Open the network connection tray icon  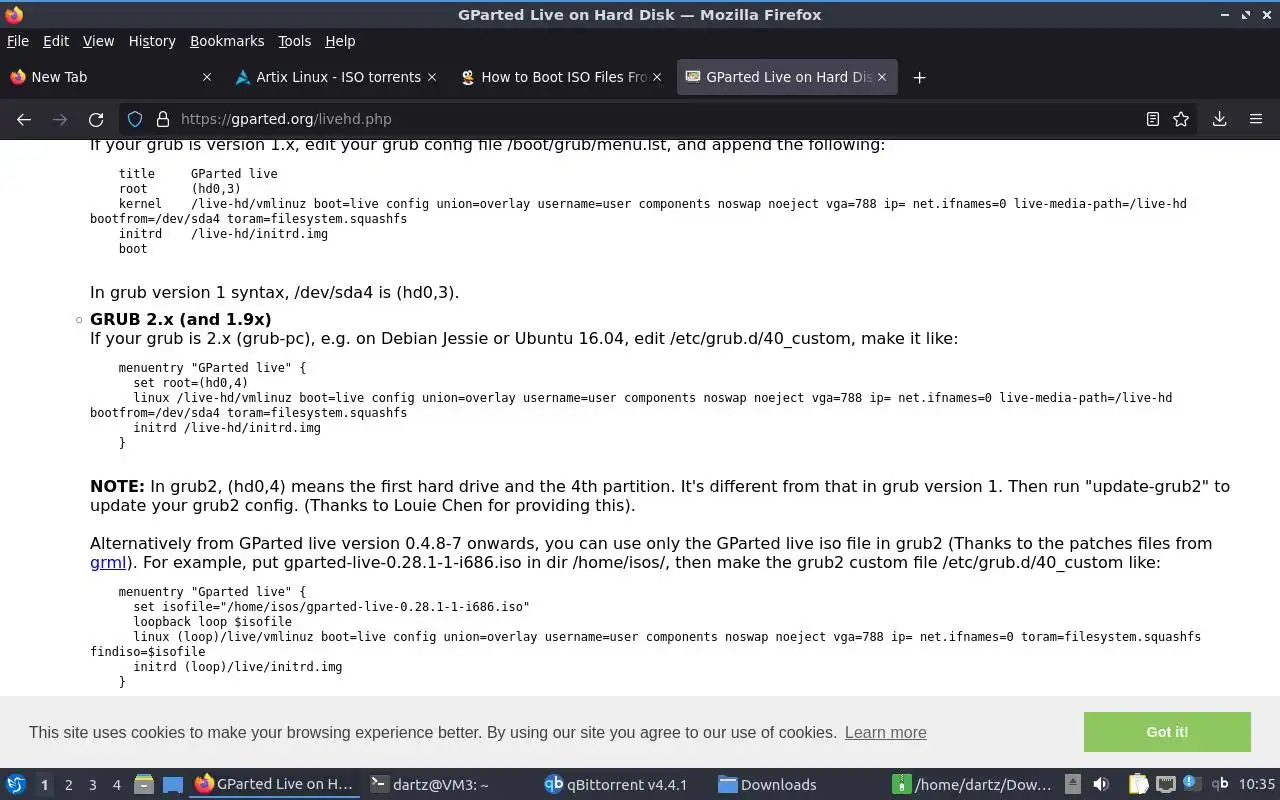click(1165, 784)
